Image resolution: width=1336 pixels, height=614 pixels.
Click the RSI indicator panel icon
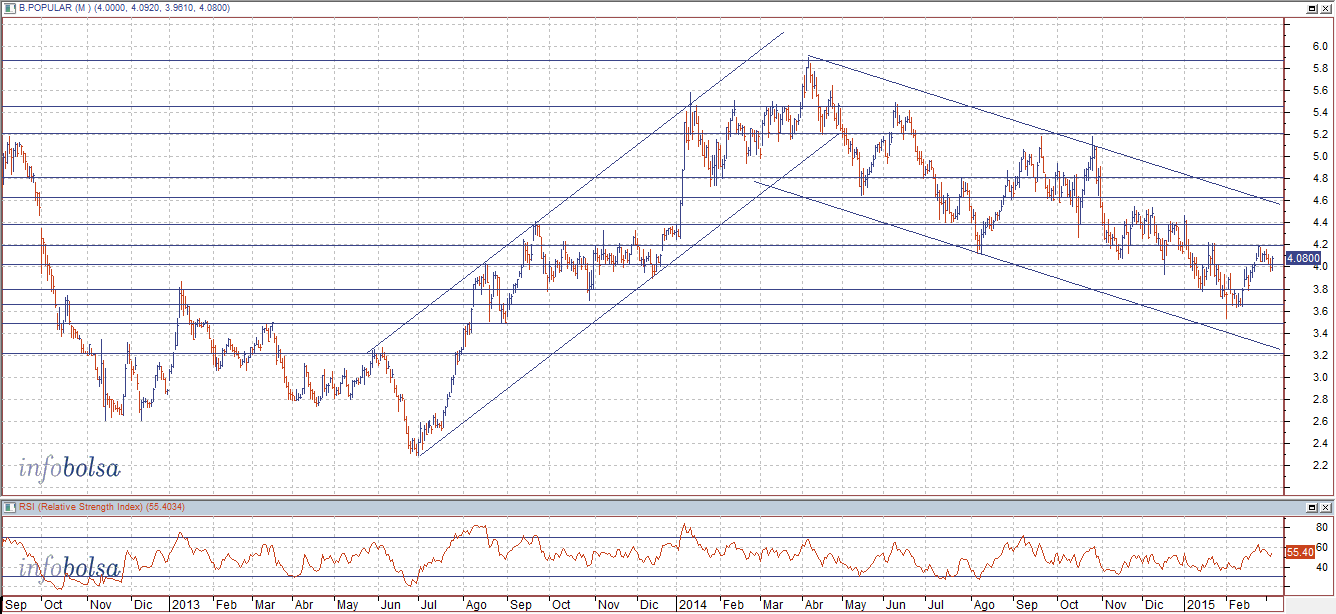10,507
